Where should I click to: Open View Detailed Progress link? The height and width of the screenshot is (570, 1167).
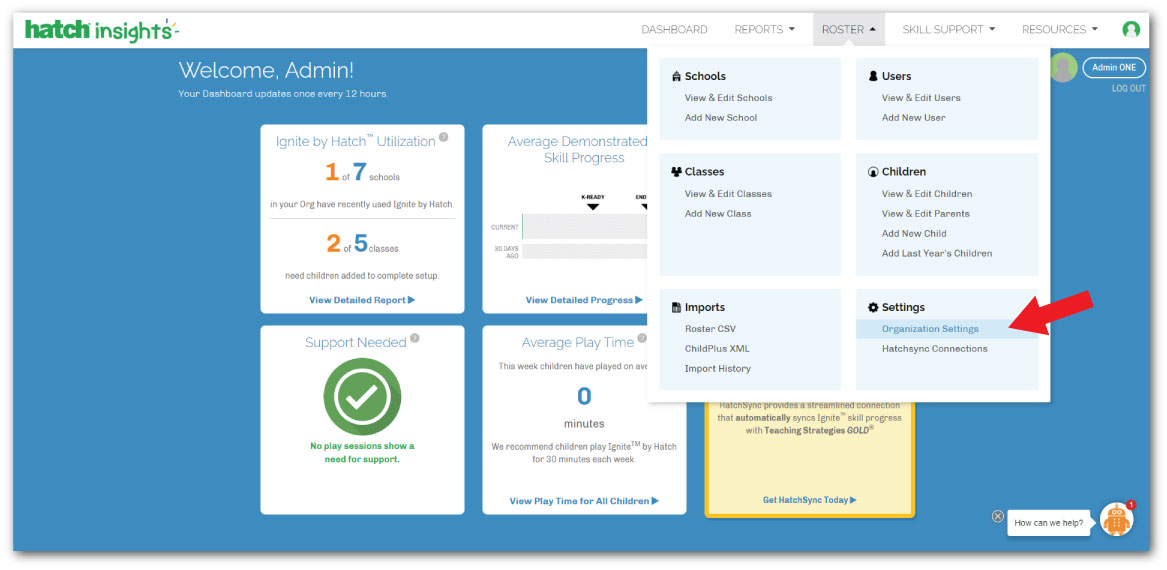pos(584,300)
